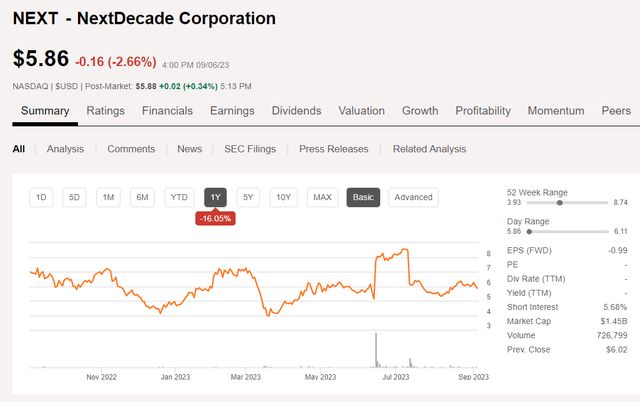This screenshot has height=402, width=640.
Task: Click the NEXT - NextDecade Corporation title
Action: [144, 18]
